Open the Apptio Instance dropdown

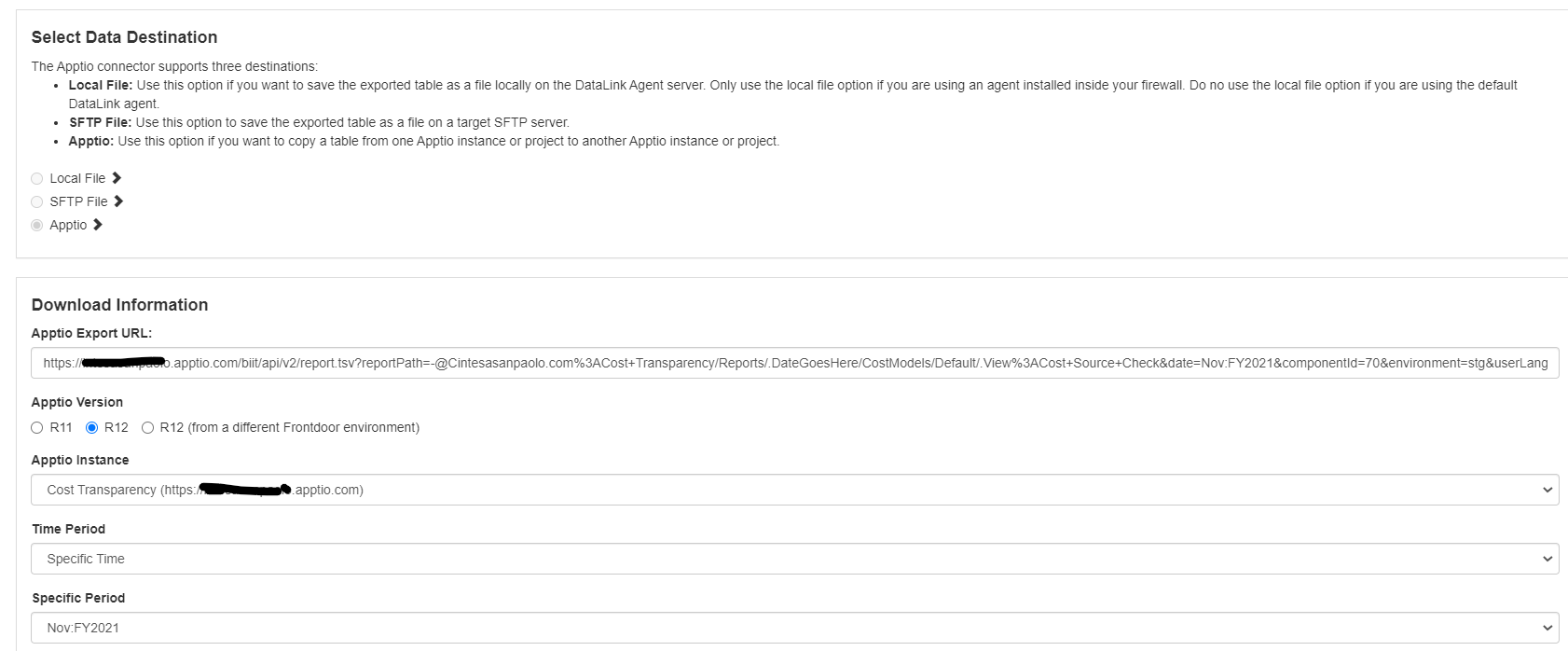click(794, 490)
